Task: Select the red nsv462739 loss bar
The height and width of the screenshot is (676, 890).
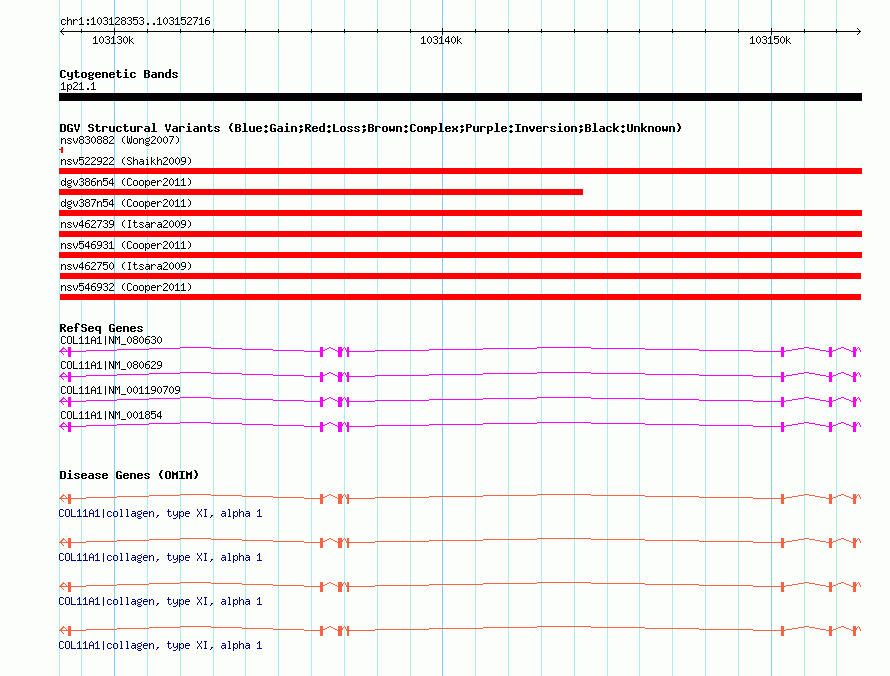Action: point(460,234)
